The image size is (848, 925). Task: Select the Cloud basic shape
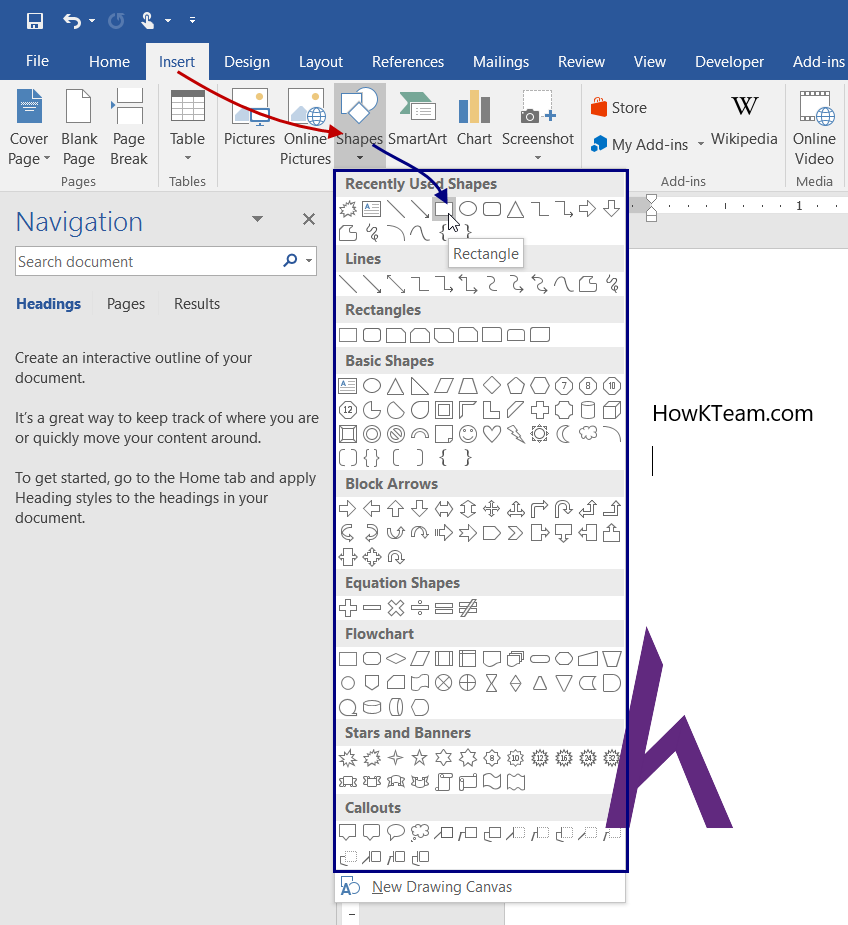588,434
